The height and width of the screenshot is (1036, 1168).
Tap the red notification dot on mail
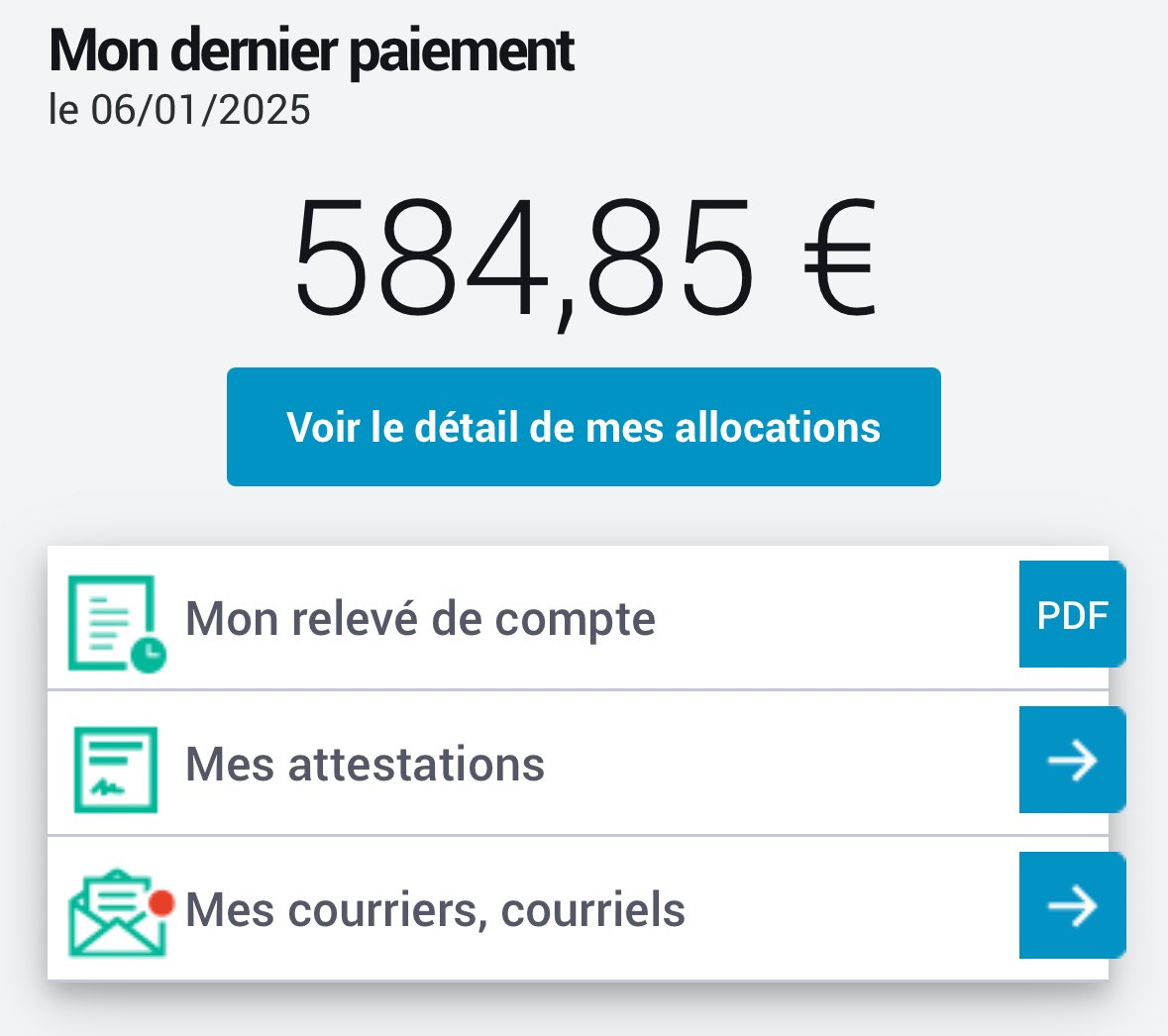click(160, 902)
